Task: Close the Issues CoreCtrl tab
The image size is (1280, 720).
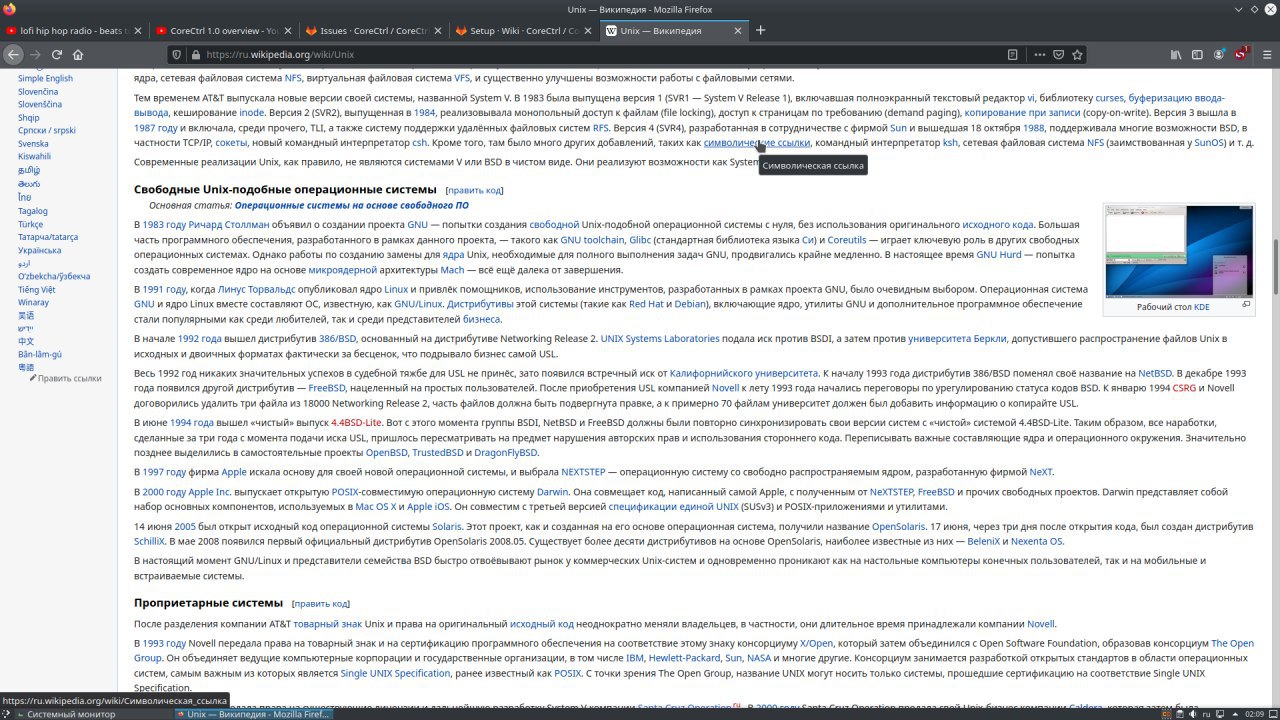Action: coord(437,31)
